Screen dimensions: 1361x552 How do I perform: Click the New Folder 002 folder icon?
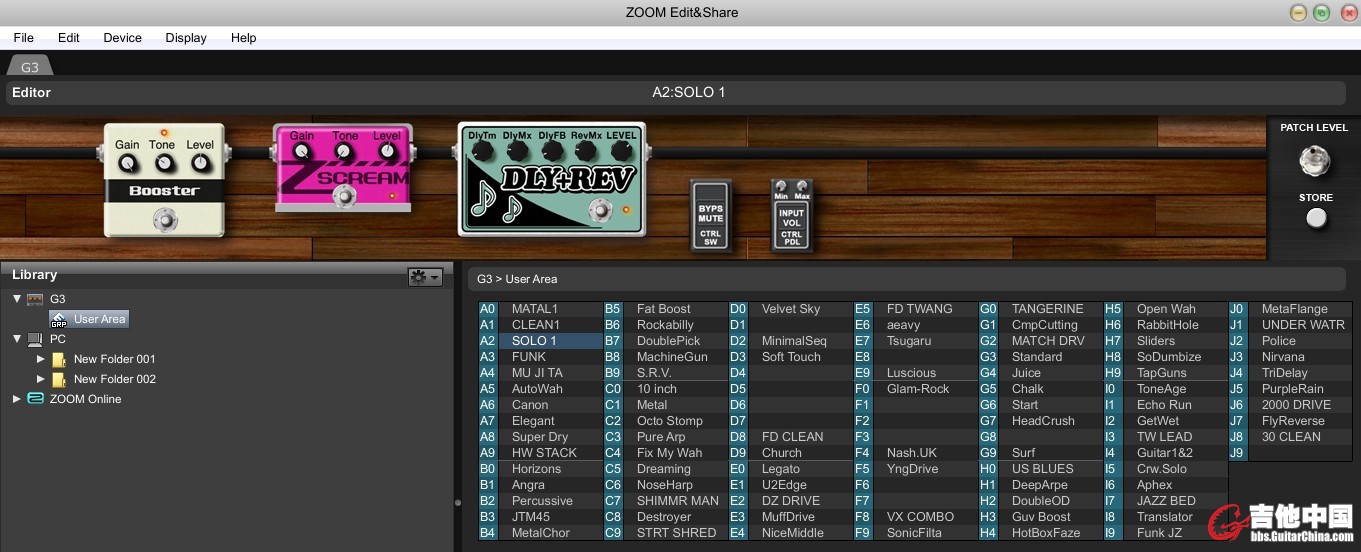point(59,379)
